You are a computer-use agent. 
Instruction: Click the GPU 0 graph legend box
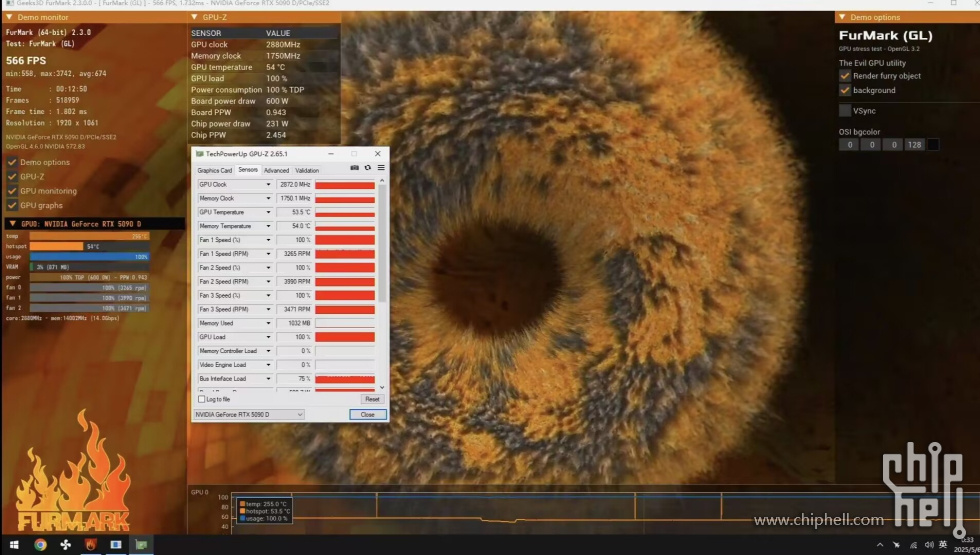coord(263,511)
